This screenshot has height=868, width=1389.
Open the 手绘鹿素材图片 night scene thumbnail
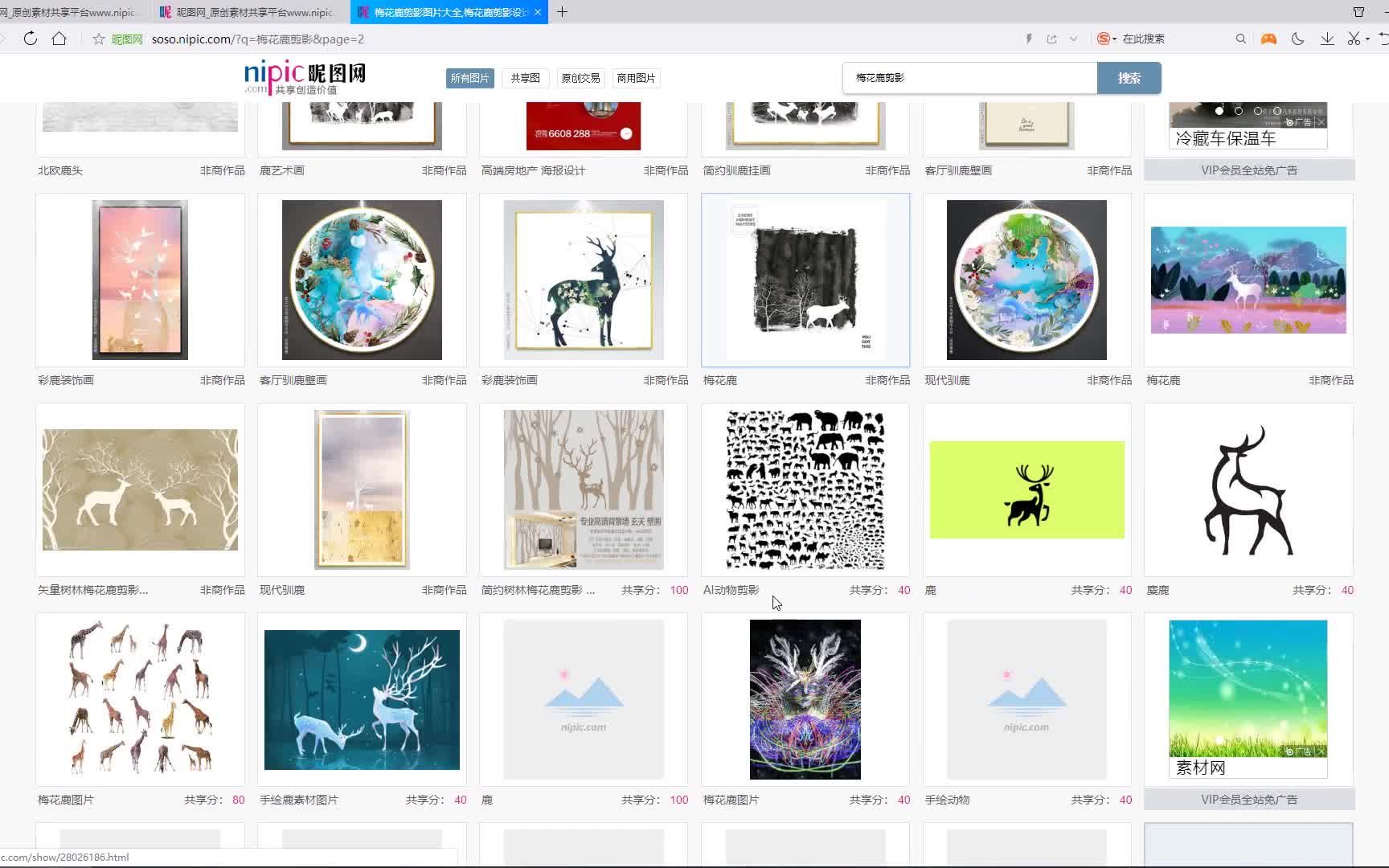[362, 699]
